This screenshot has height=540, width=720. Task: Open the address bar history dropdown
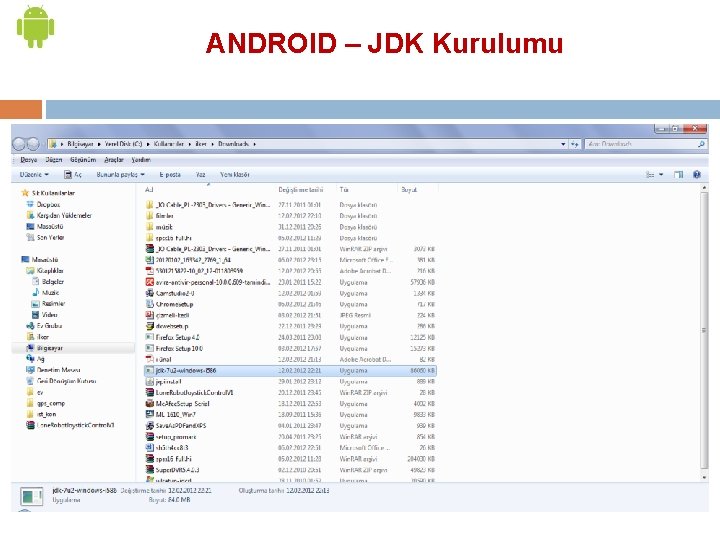tap(563, 144)
